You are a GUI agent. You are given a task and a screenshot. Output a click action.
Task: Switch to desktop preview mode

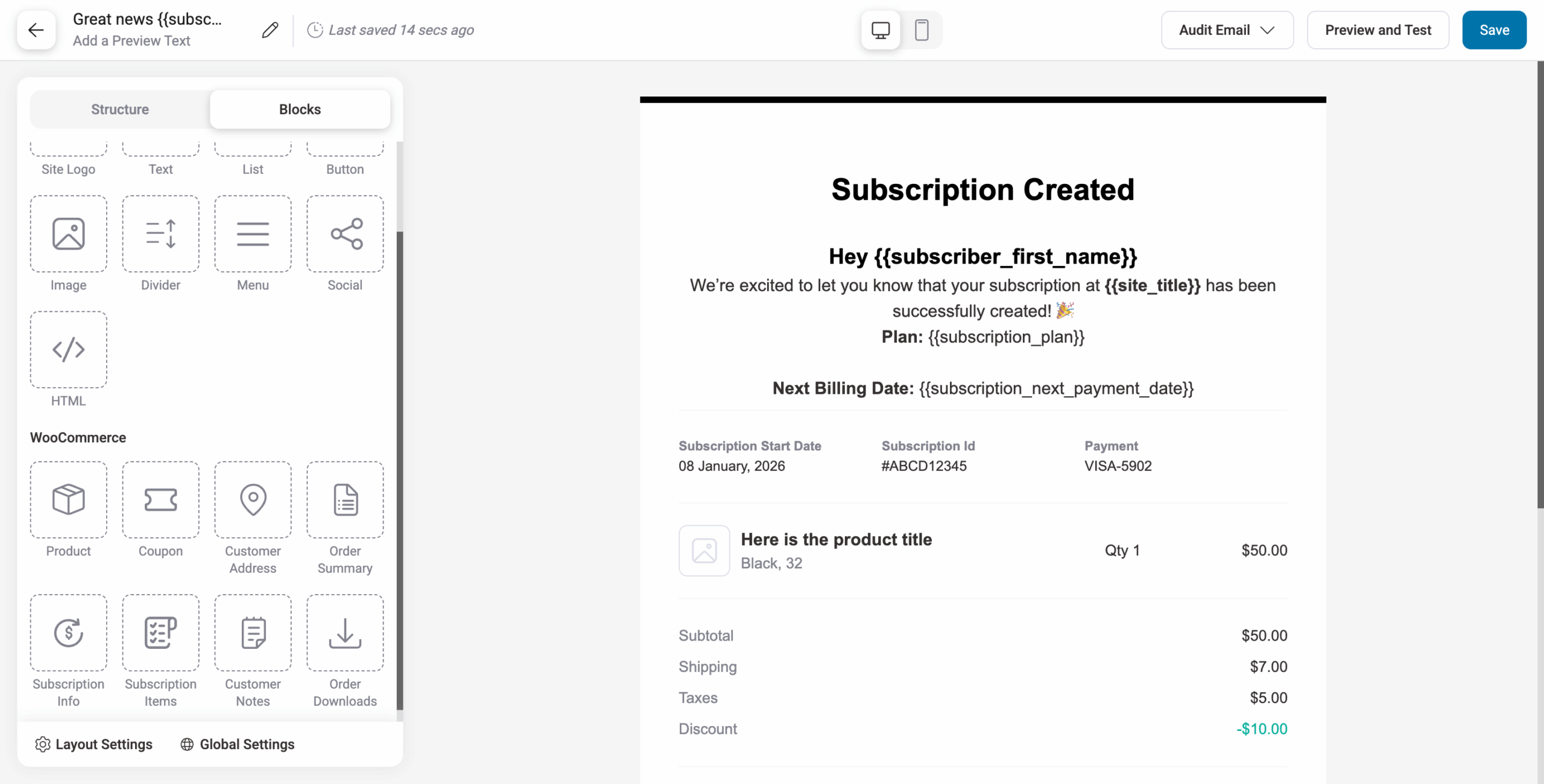(881, 30)
